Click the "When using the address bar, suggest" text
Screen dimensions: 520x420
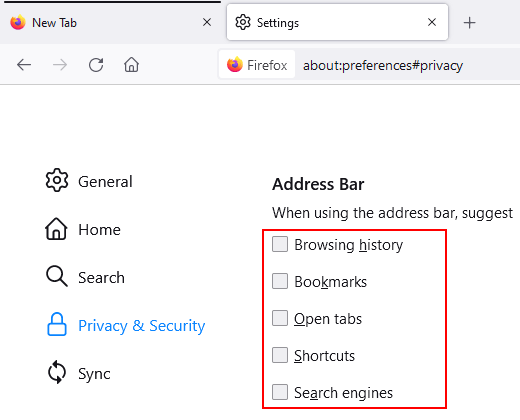pos(392,213)
